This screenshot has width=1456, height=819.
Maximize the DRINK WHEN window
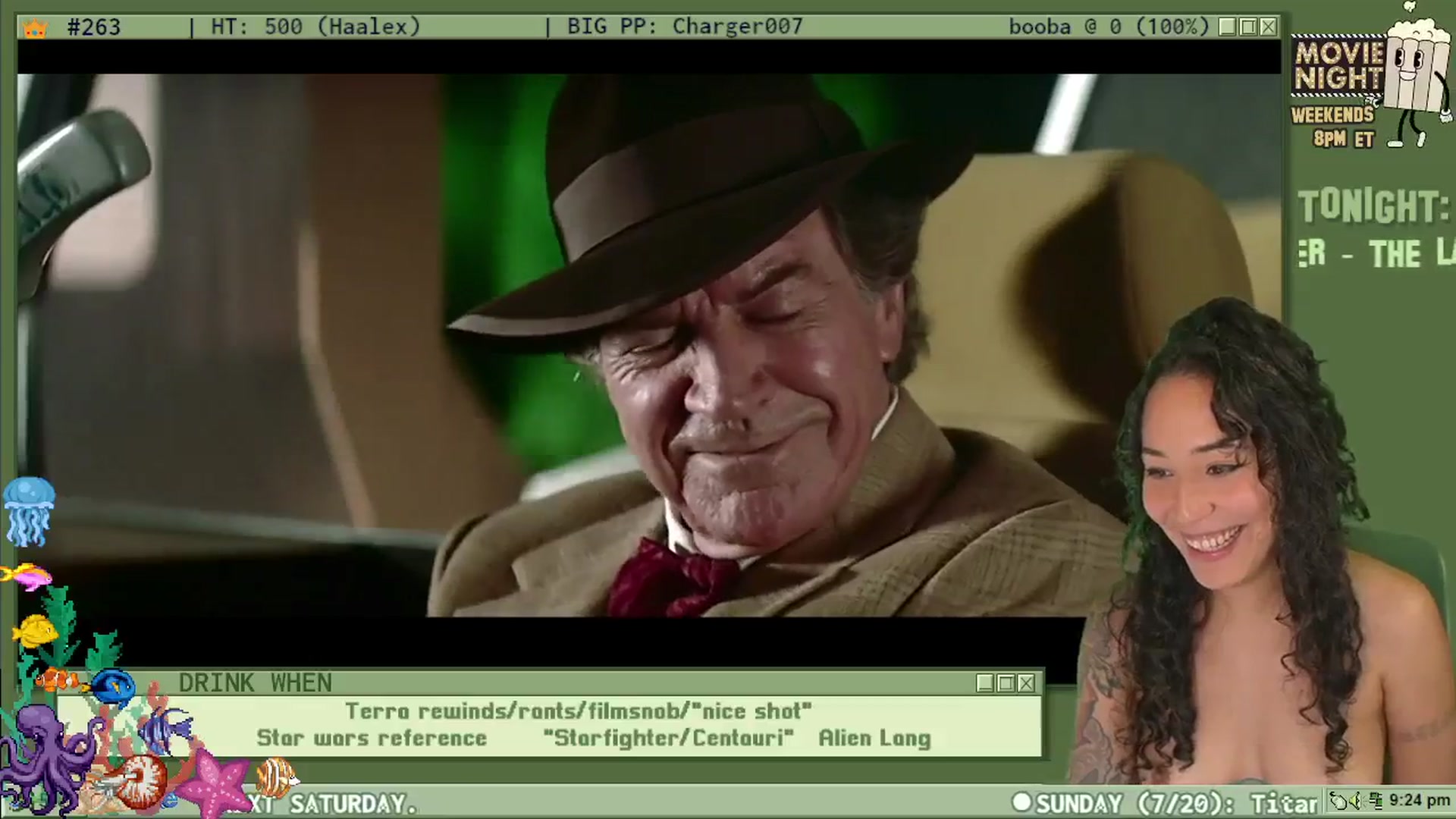[1006, 683]
